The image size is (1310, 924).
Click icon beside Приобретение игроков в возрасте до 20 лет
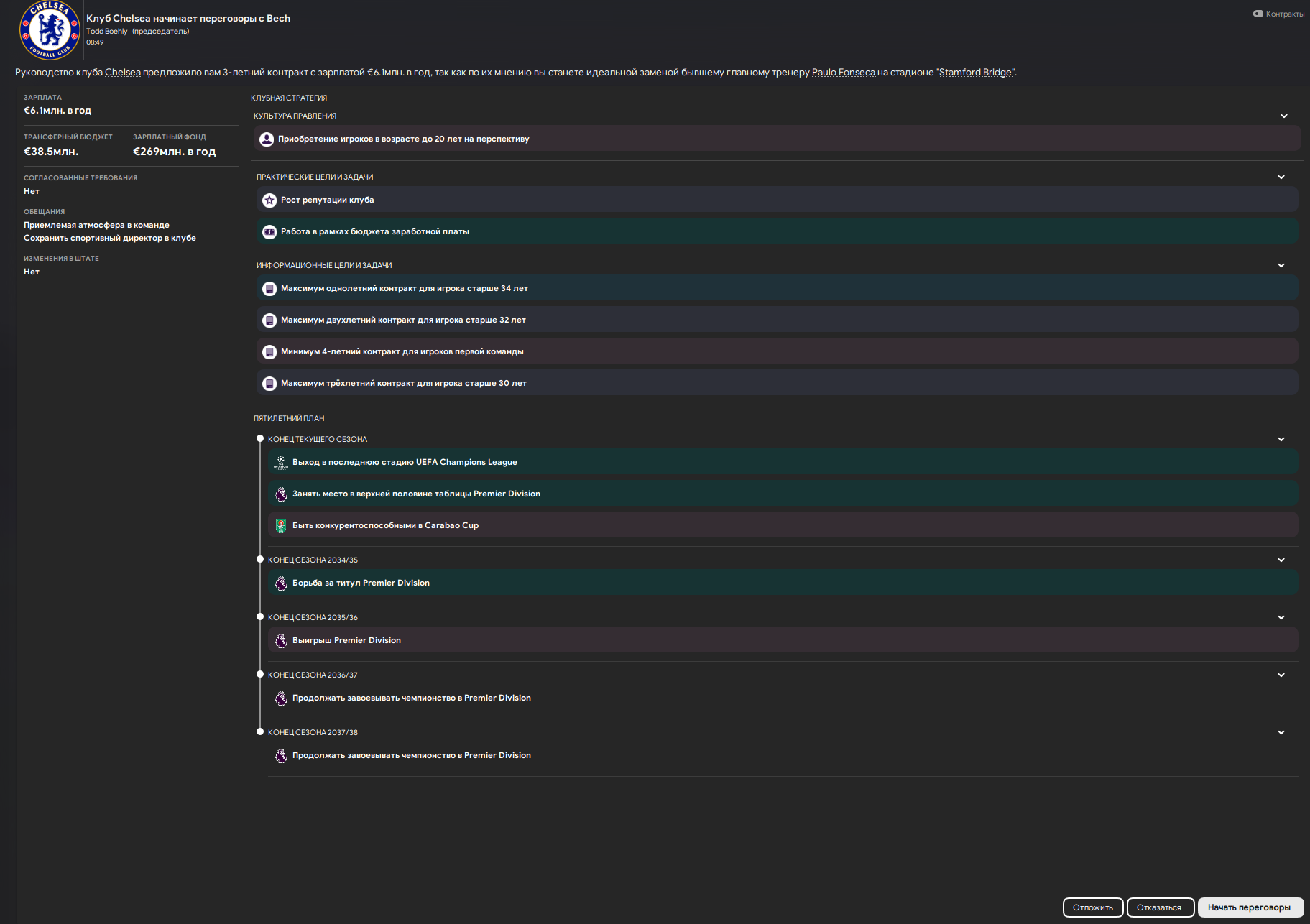(267, 139)
